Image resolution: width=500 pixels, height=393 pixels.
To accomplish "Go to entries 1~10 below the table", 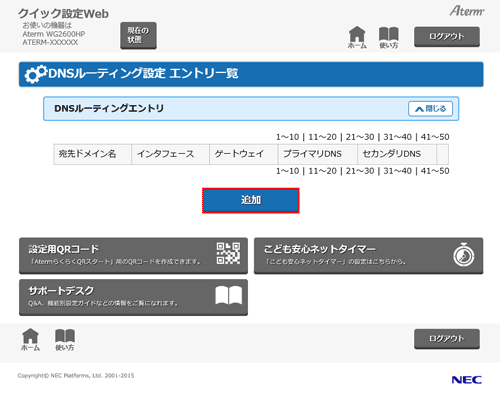I will 287,171.
